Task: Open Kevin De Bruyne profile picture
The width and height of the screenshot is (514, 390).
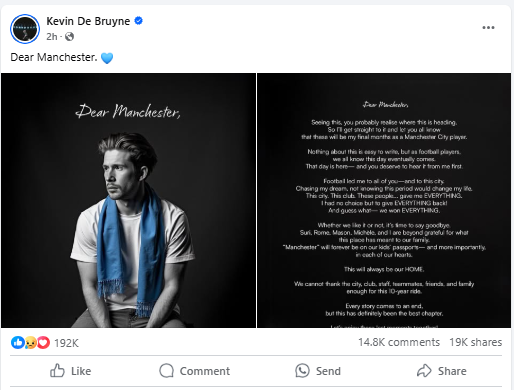Action: tap(25, 29)
